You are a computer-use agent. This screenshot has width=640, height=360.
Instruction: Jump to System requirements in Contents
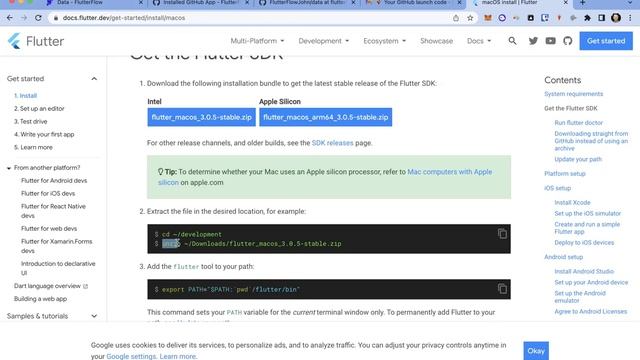click(573, 94)
